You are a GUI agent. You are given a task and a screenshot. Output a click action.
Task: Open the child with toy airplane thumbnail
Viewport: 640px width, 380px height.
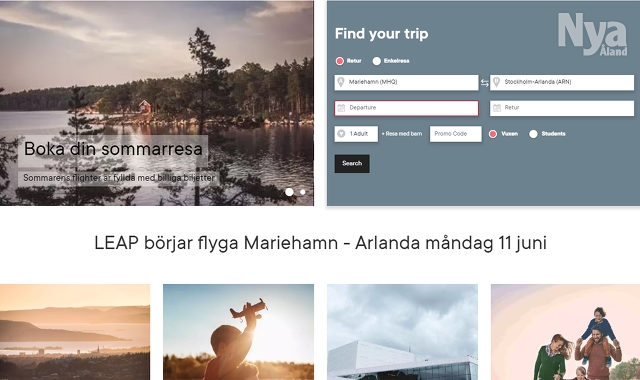(238, 332)
